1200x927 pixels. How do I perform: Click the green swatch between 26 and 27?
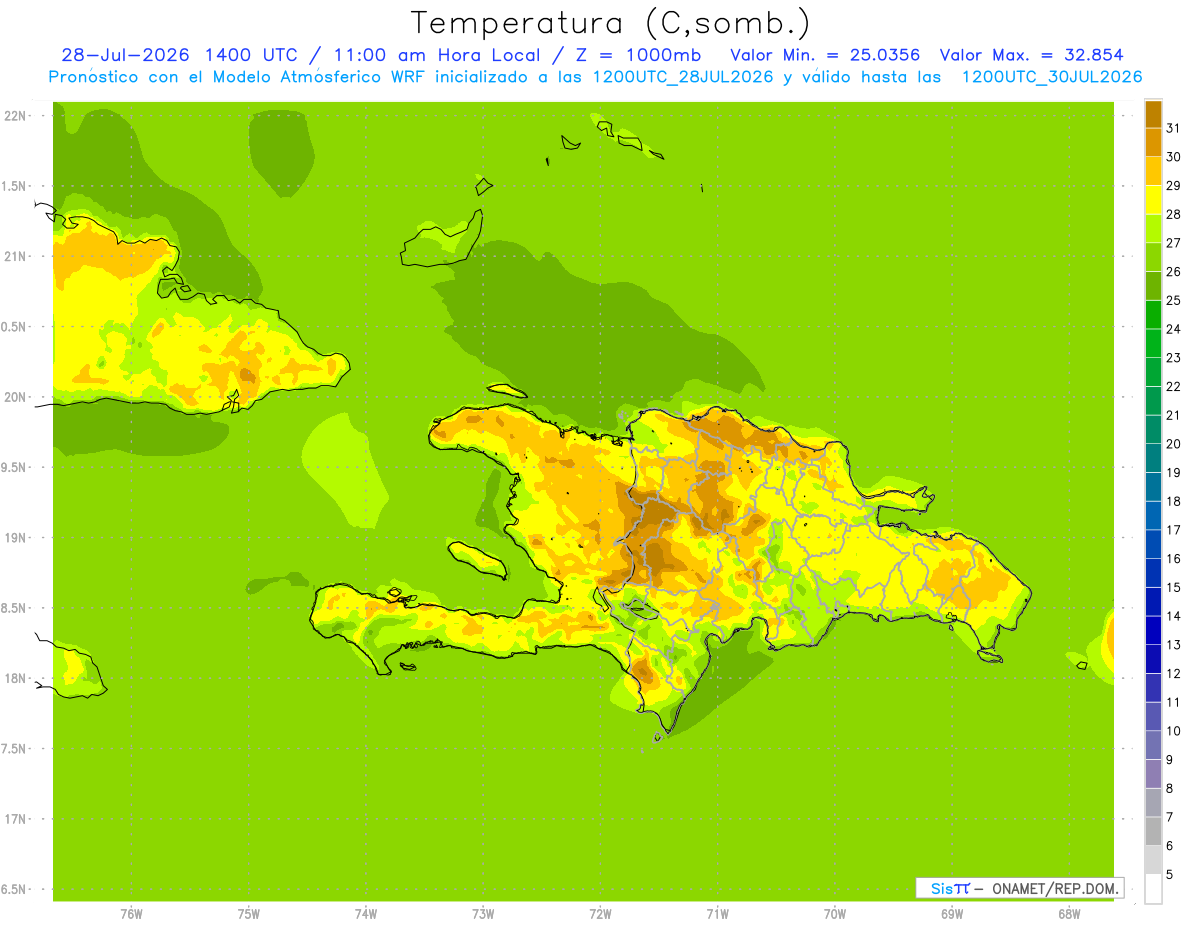pyautogui.click(x=1153, y=257)
